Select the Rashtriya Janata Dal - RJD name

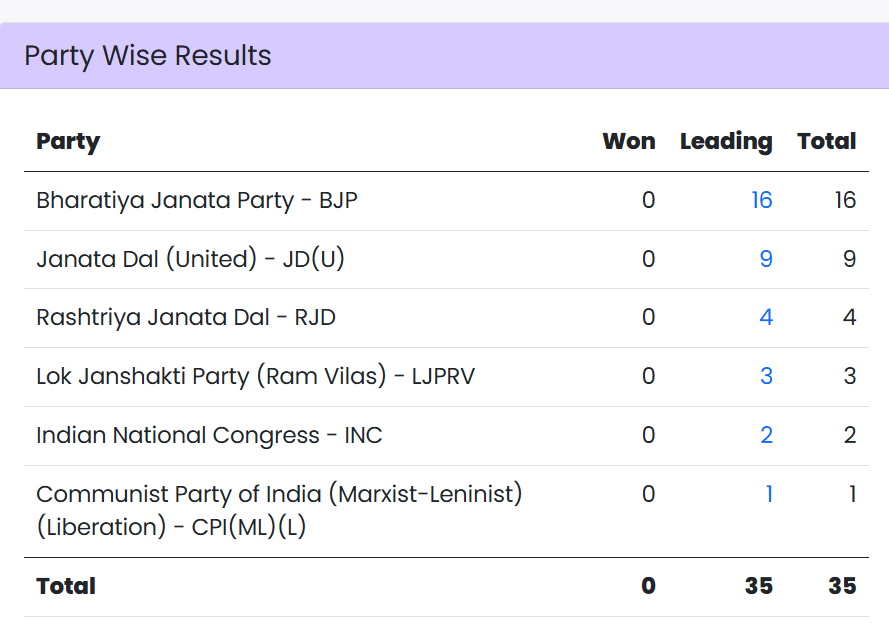(186, 317)
